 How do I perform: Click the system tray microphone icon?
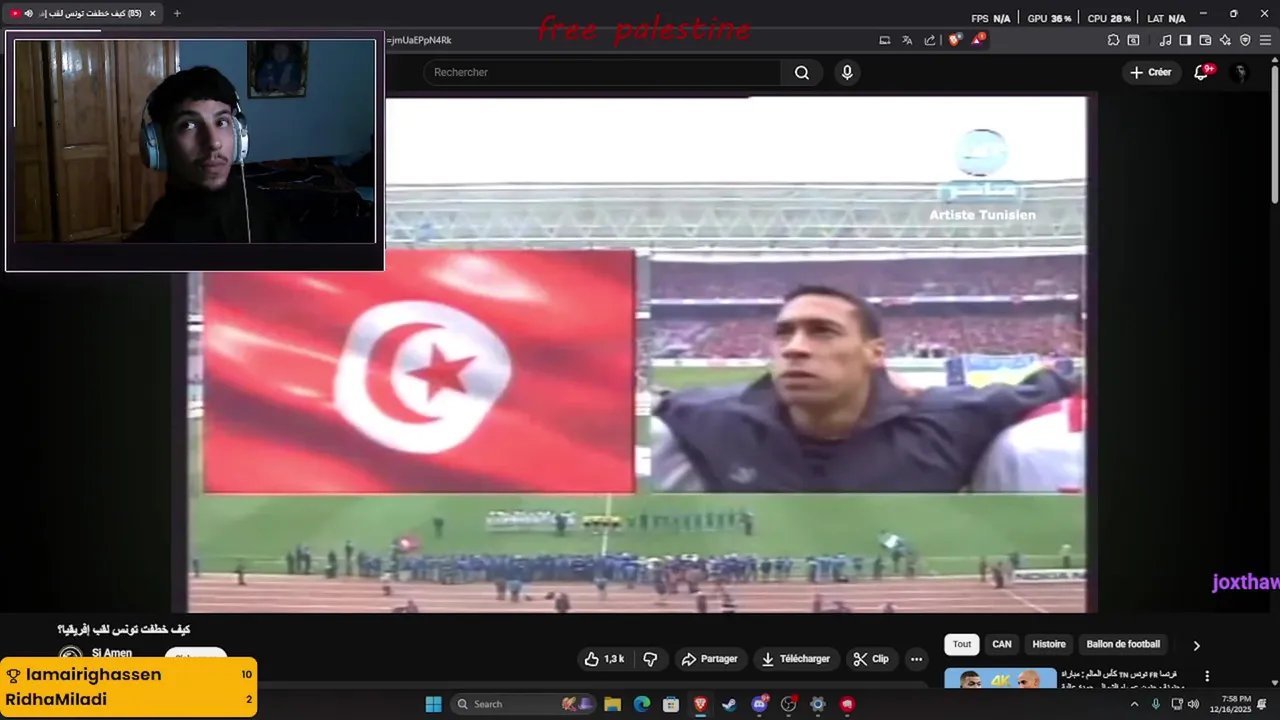(1156, 704)
